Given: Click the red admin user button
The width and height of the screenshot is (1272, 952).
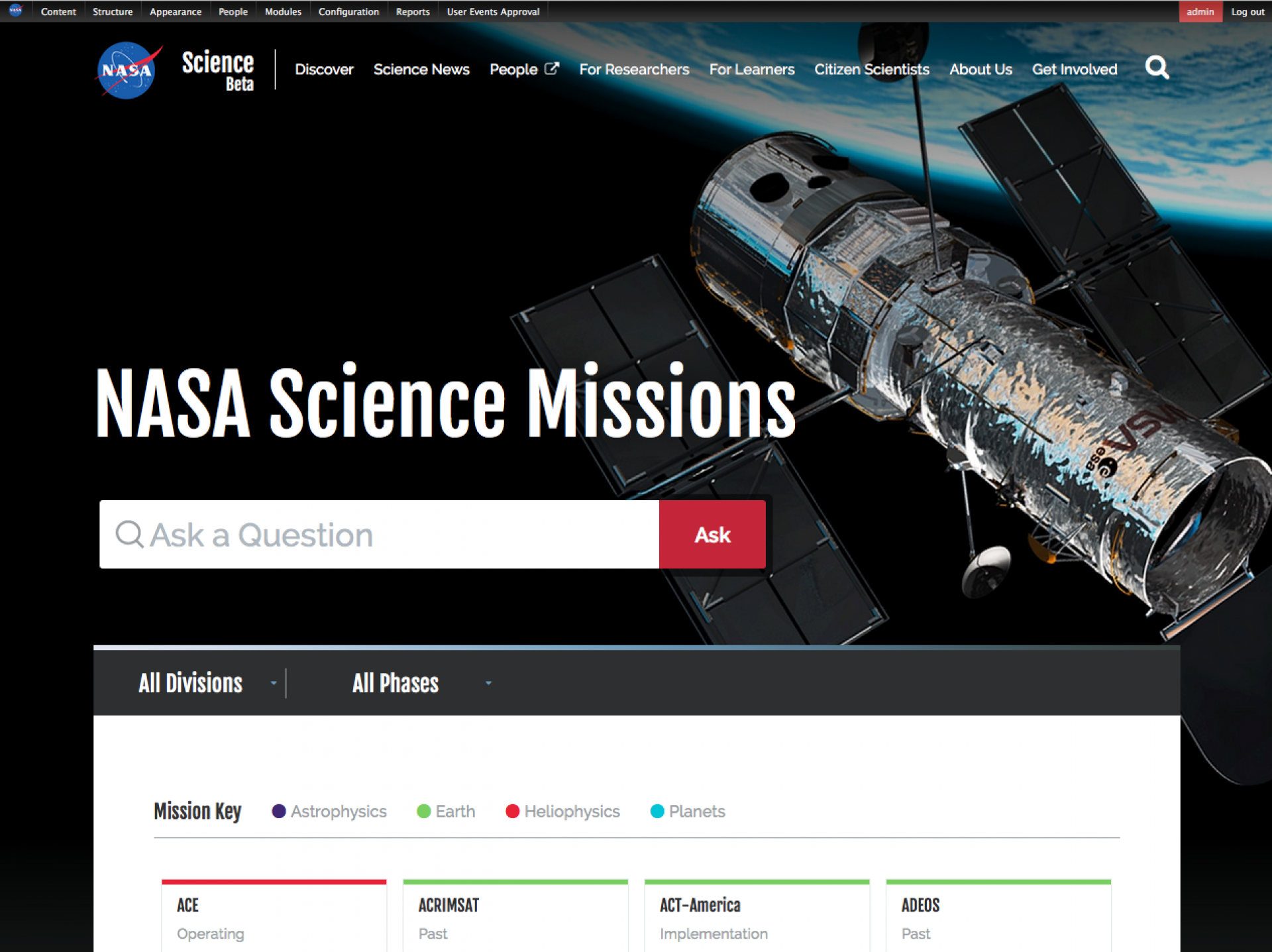Looking at the screenshot, I should tap(1200, 11).
